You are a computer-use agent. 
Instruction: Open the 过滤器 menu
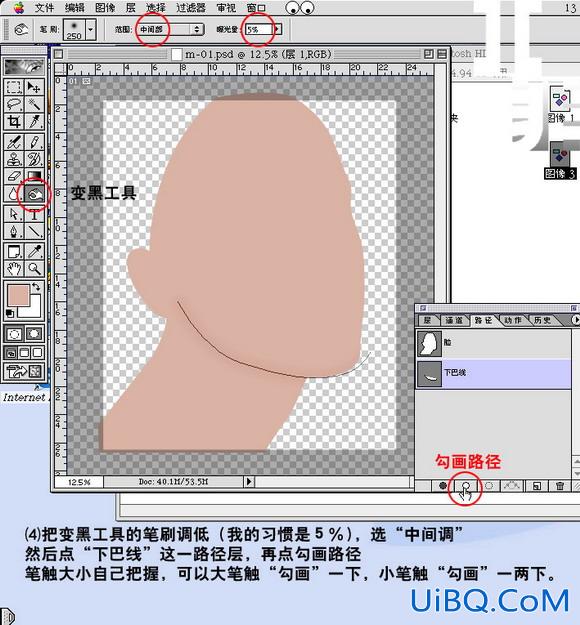click(x=191, y=8)
